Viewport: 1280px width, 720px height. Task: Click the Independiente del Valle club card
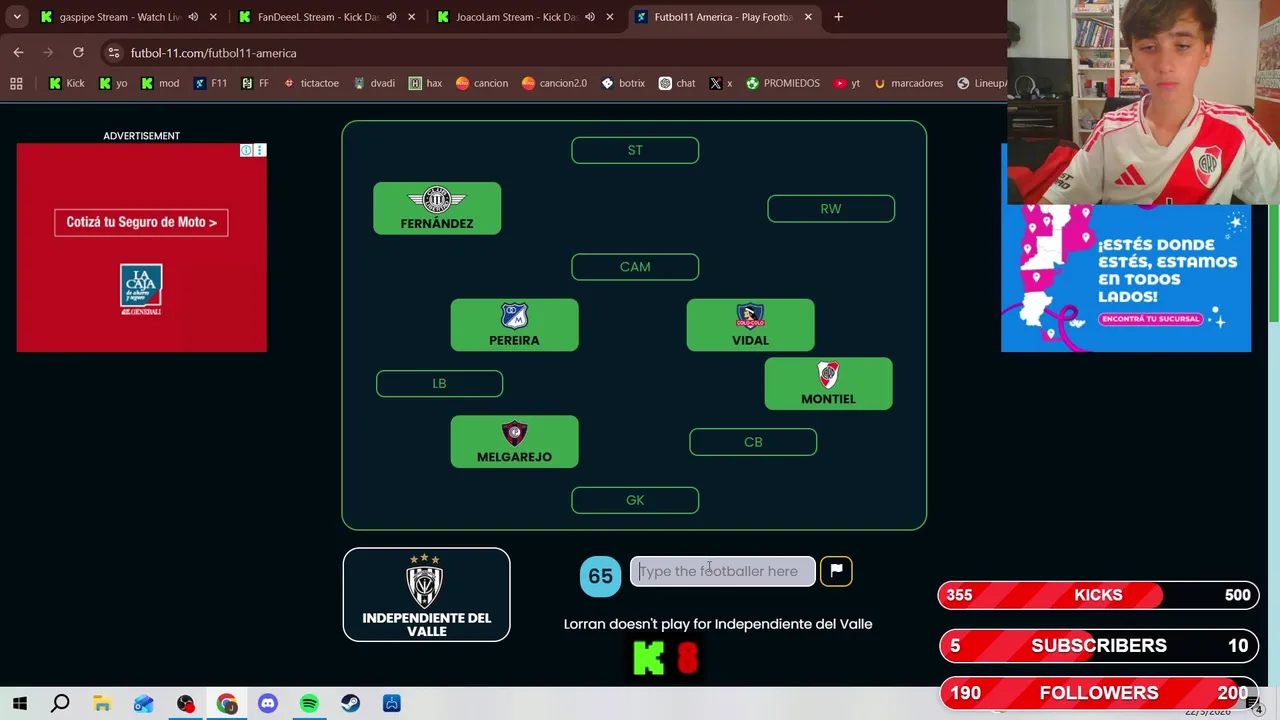click(x=426, y=595)
